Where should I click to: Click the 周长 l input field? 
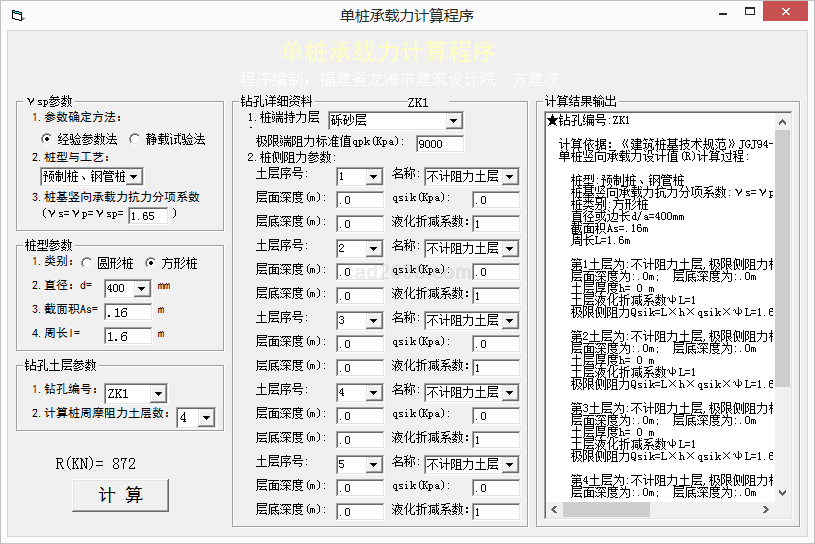(x=127, y=337)
